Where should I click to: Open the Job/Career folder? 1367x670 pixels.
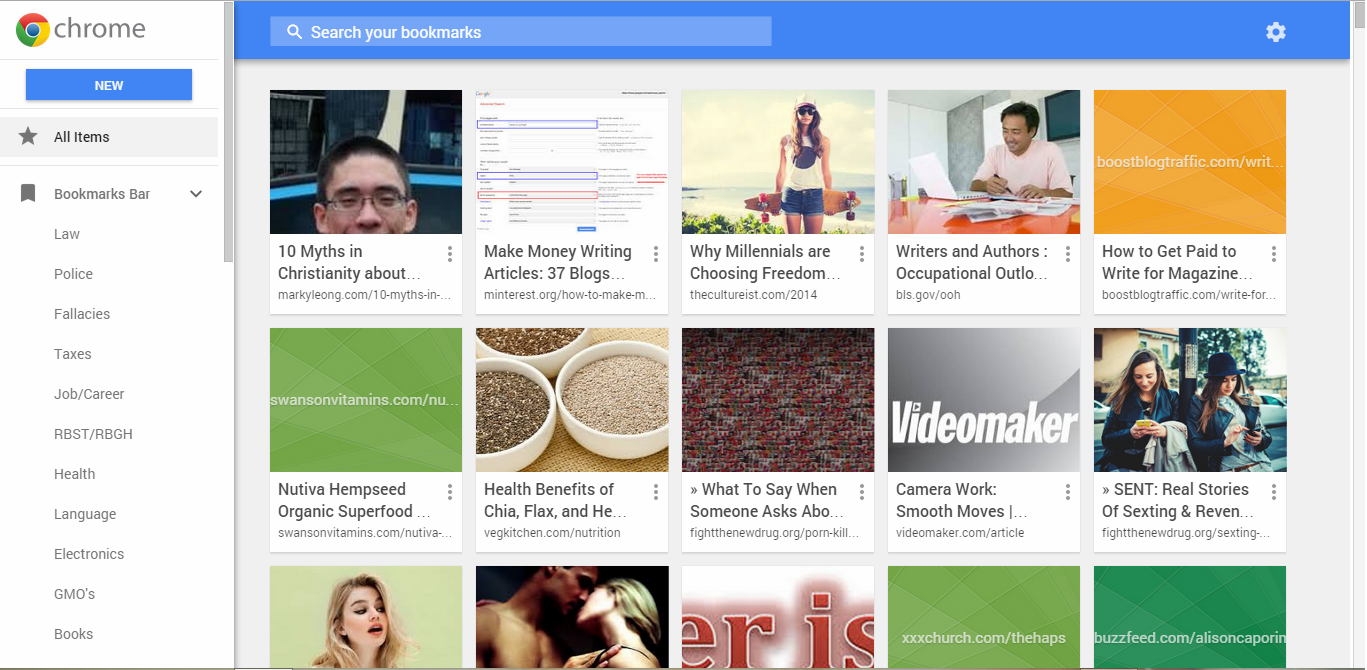(x=89, y=394)
